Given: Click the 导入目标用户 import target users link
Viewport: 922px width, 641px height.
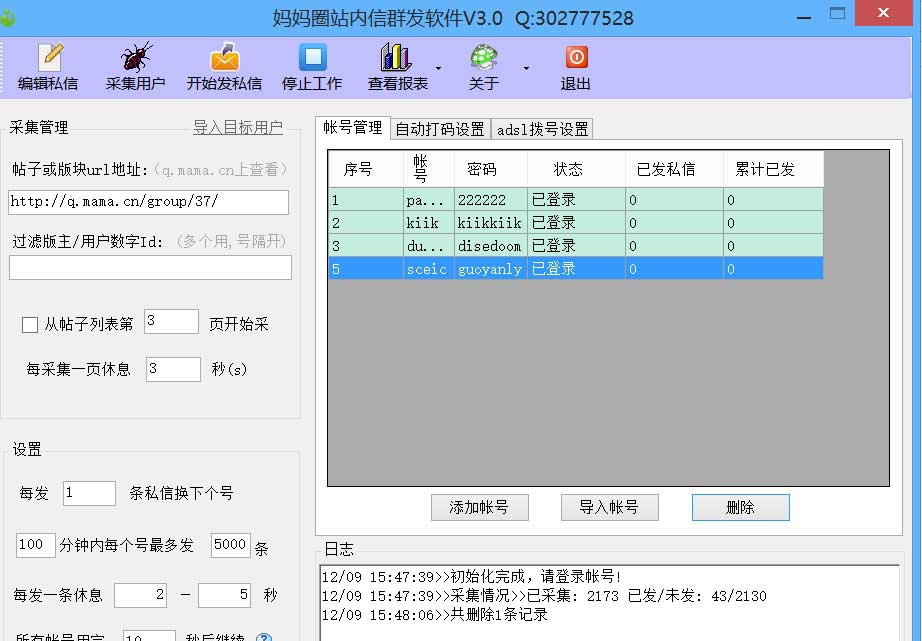Looking at the screenshot, I should tap(238, 128).
